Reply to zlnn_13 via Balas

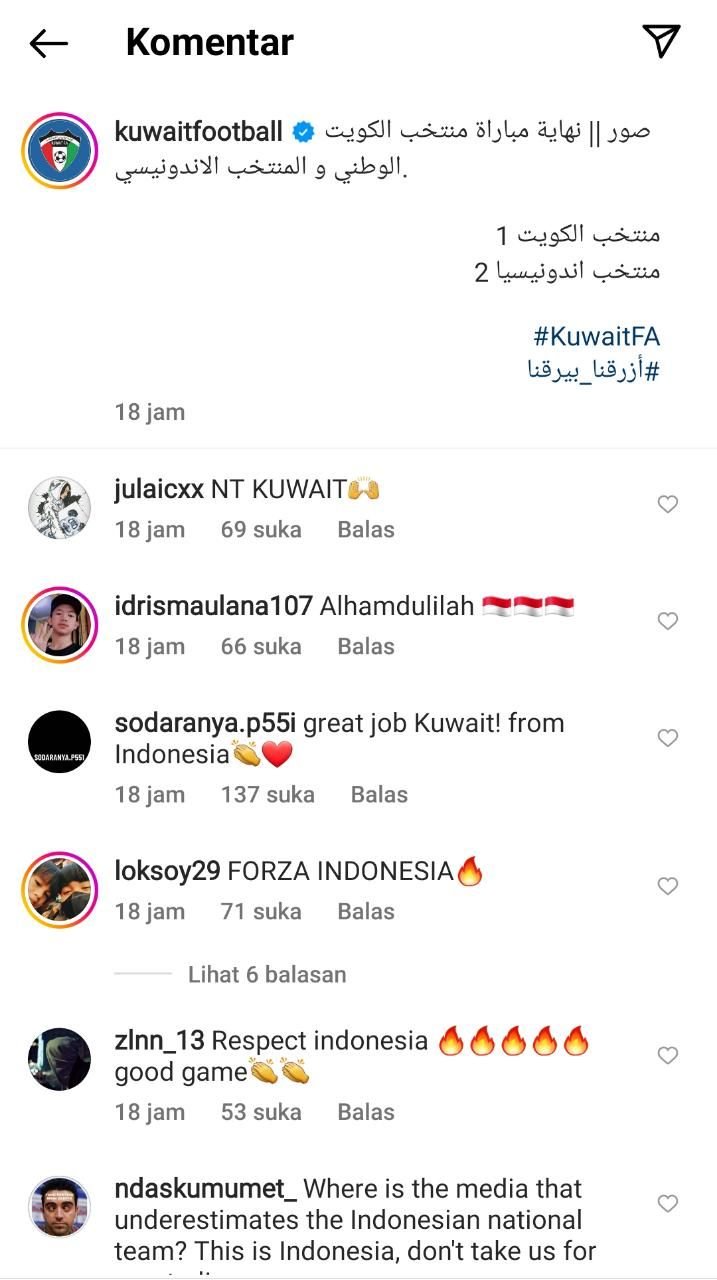366,1112
